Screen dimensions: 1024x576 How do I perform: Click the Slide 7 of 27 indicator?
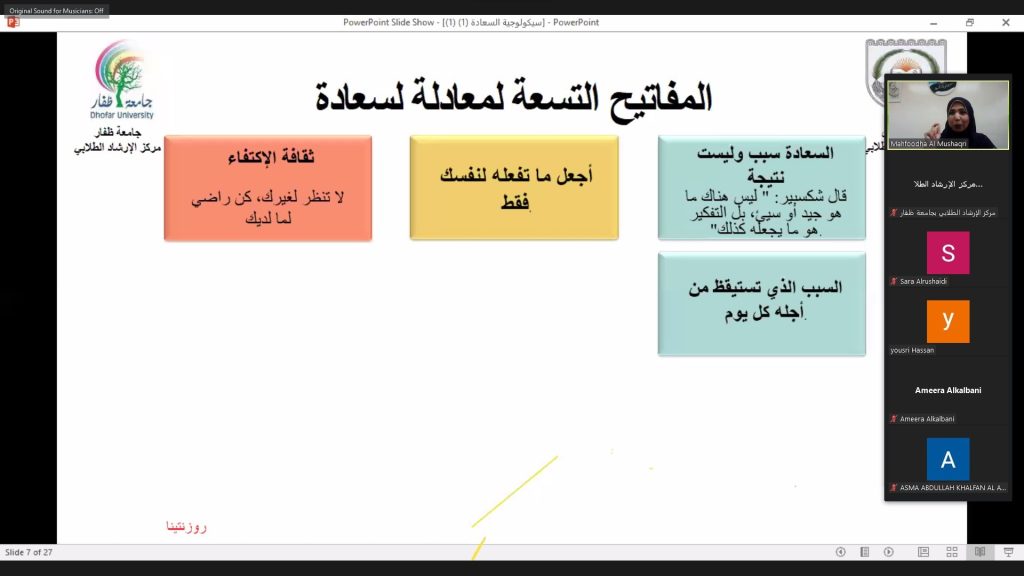(28, 552)
